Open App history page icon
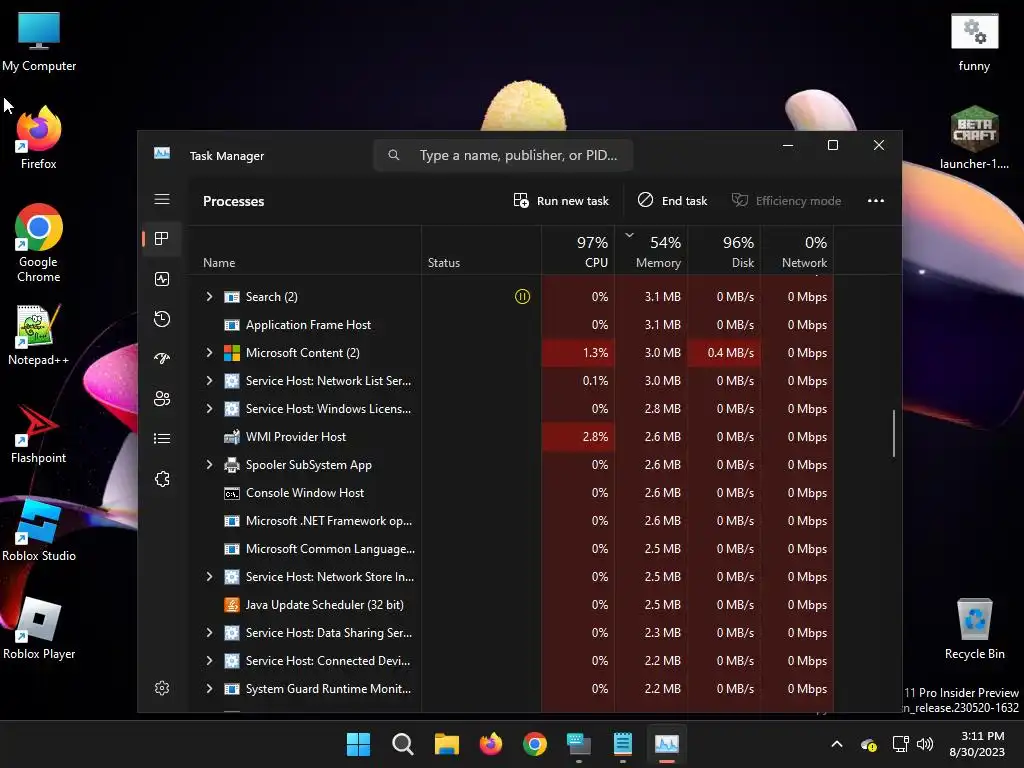This screenshot has width=1024, height=768. click(161, 319)
